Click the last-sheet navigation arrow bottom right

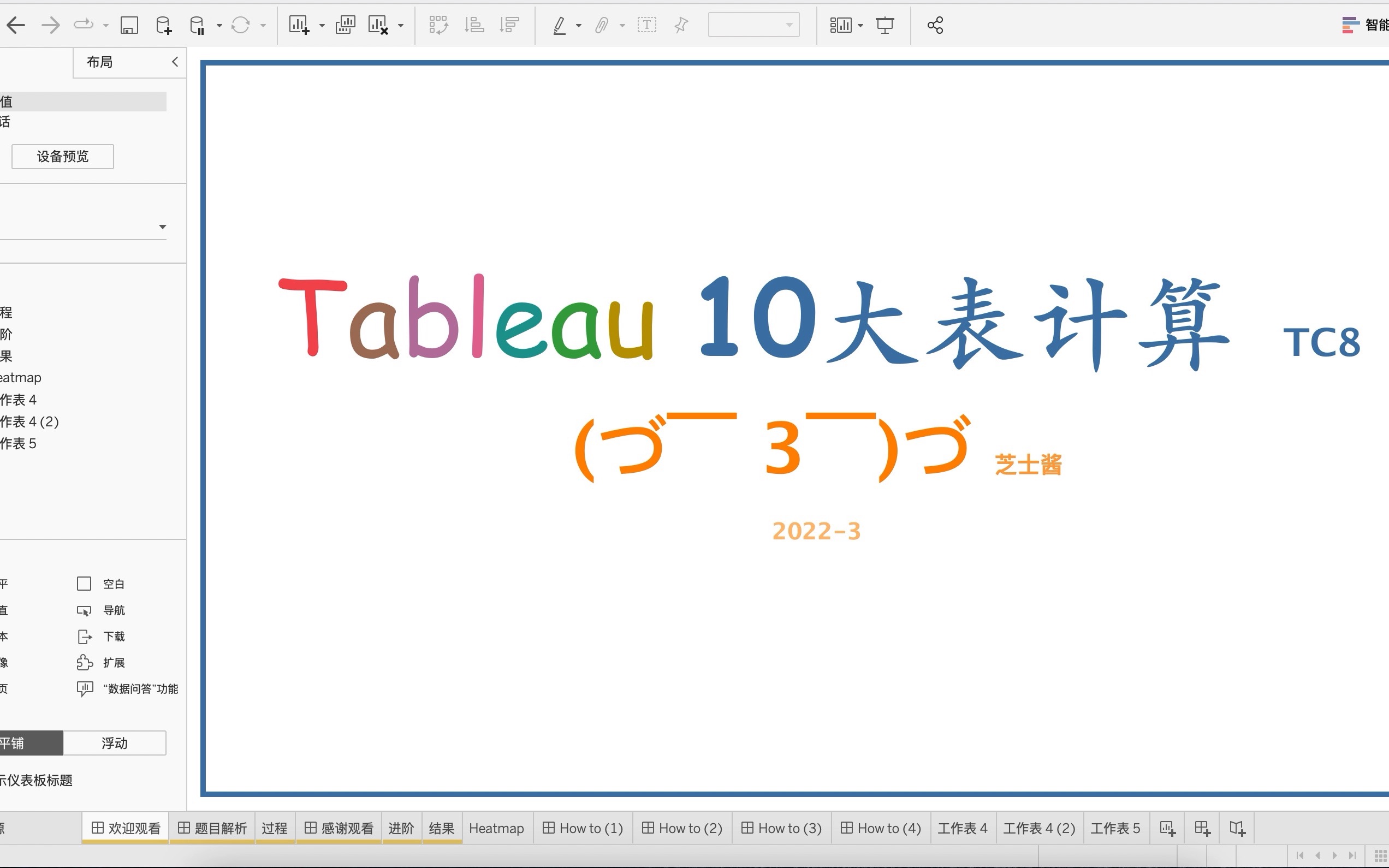[x=1353, y=855]
